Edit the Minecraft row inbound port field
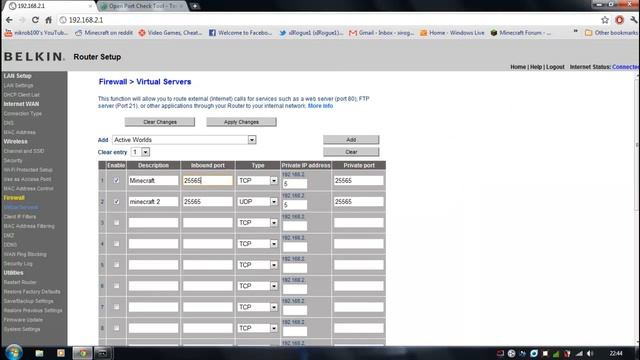640x360 pixels. pos(208,180)
